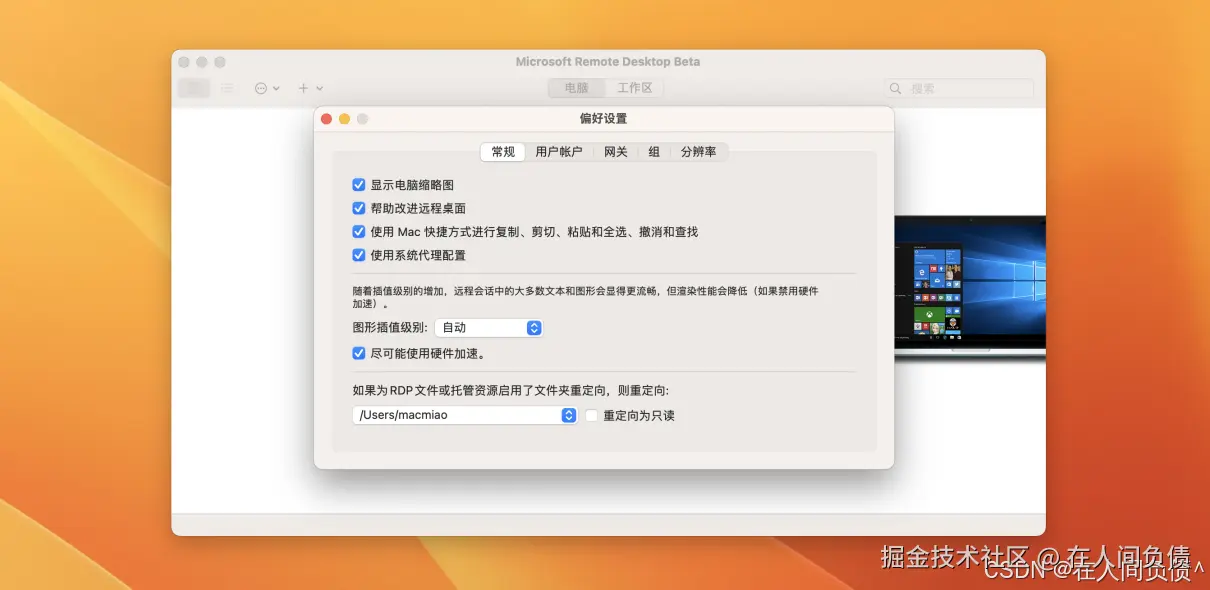
Task: Uncheck 使用系统代理配置
Action: tap(358, 255)
